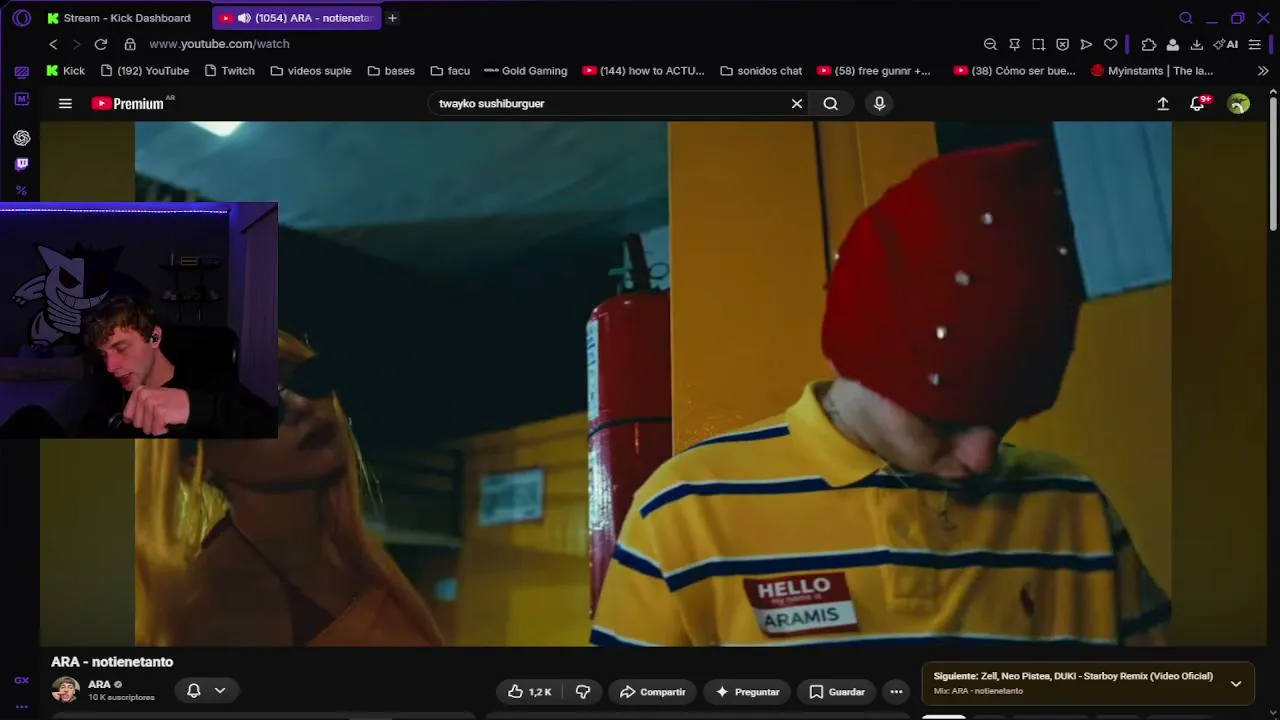Click the zoom out magnifier in address bar
1280x720 pixels.
[990, 44]
